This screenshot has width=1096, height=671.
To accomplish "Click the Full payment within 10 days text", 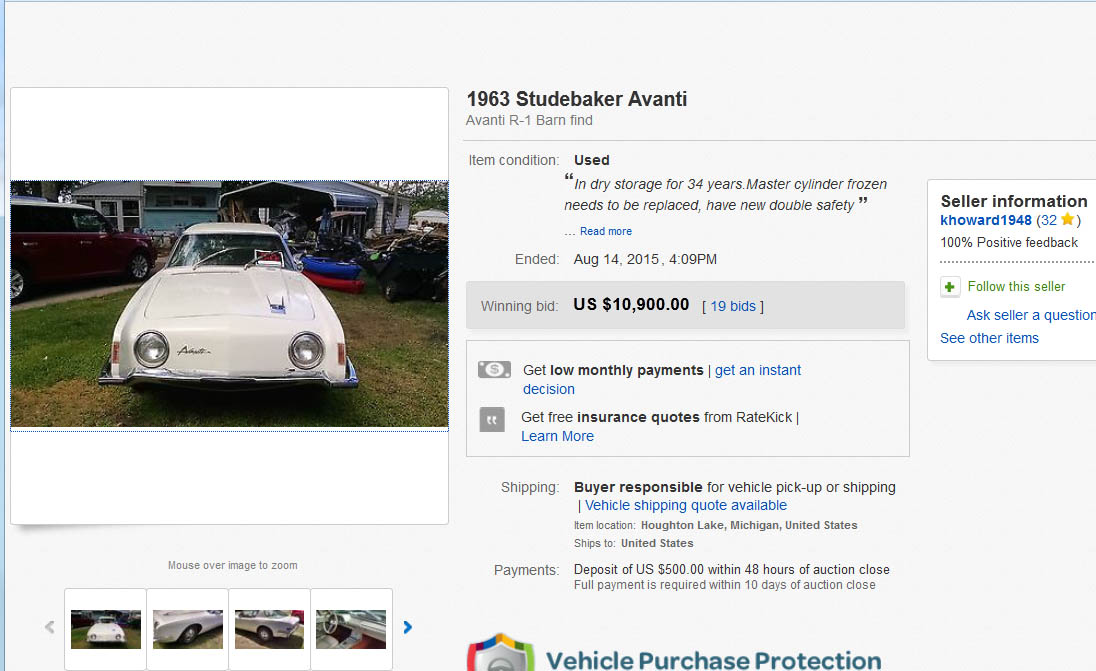I will 724,585.
